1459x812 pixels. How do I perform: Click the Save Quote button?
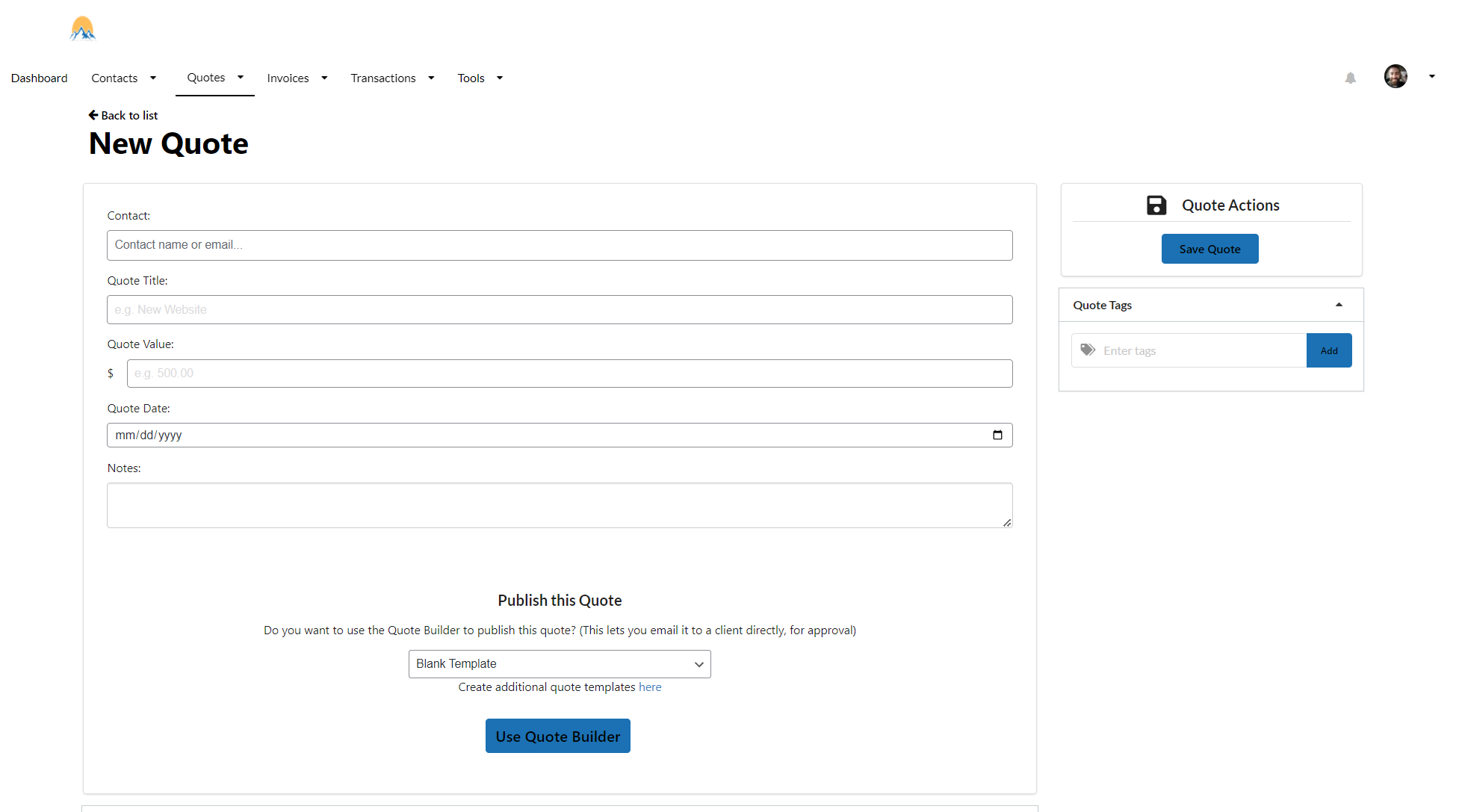pos(1209,249)
